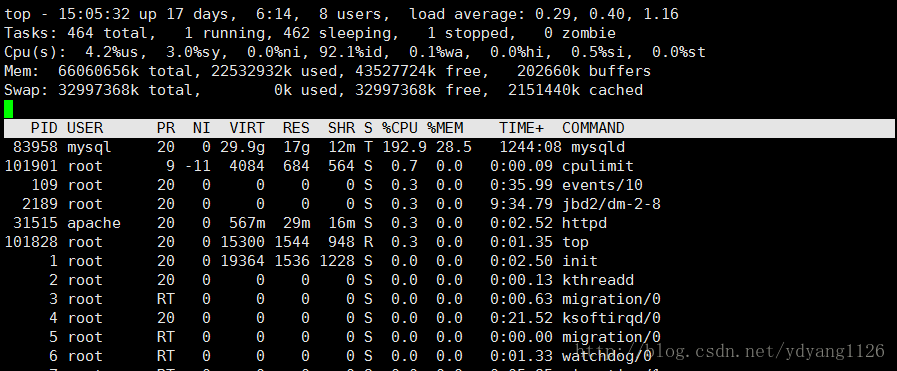This screenshot has height=371, width=897.
Task: Click the COMMAND column header
Action: tap(593, 128)
